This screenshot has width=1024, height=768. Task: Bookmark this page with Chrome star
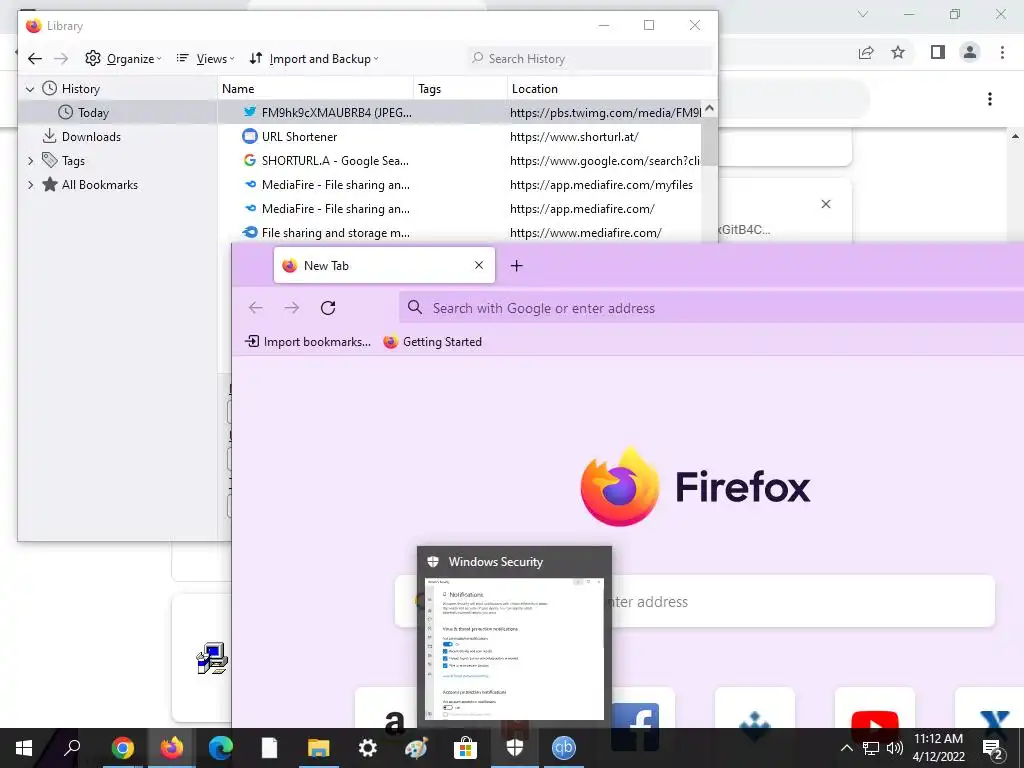pyautogui.click(x=898, y=52)
